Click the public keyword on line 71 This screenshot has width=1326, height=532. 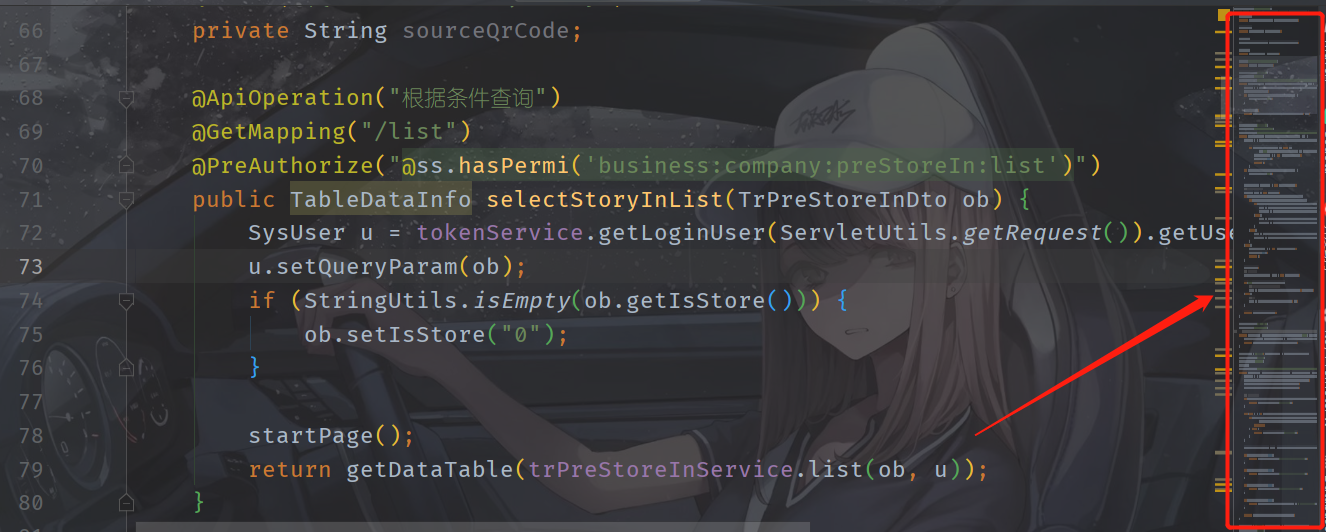[x=234, y=200]
